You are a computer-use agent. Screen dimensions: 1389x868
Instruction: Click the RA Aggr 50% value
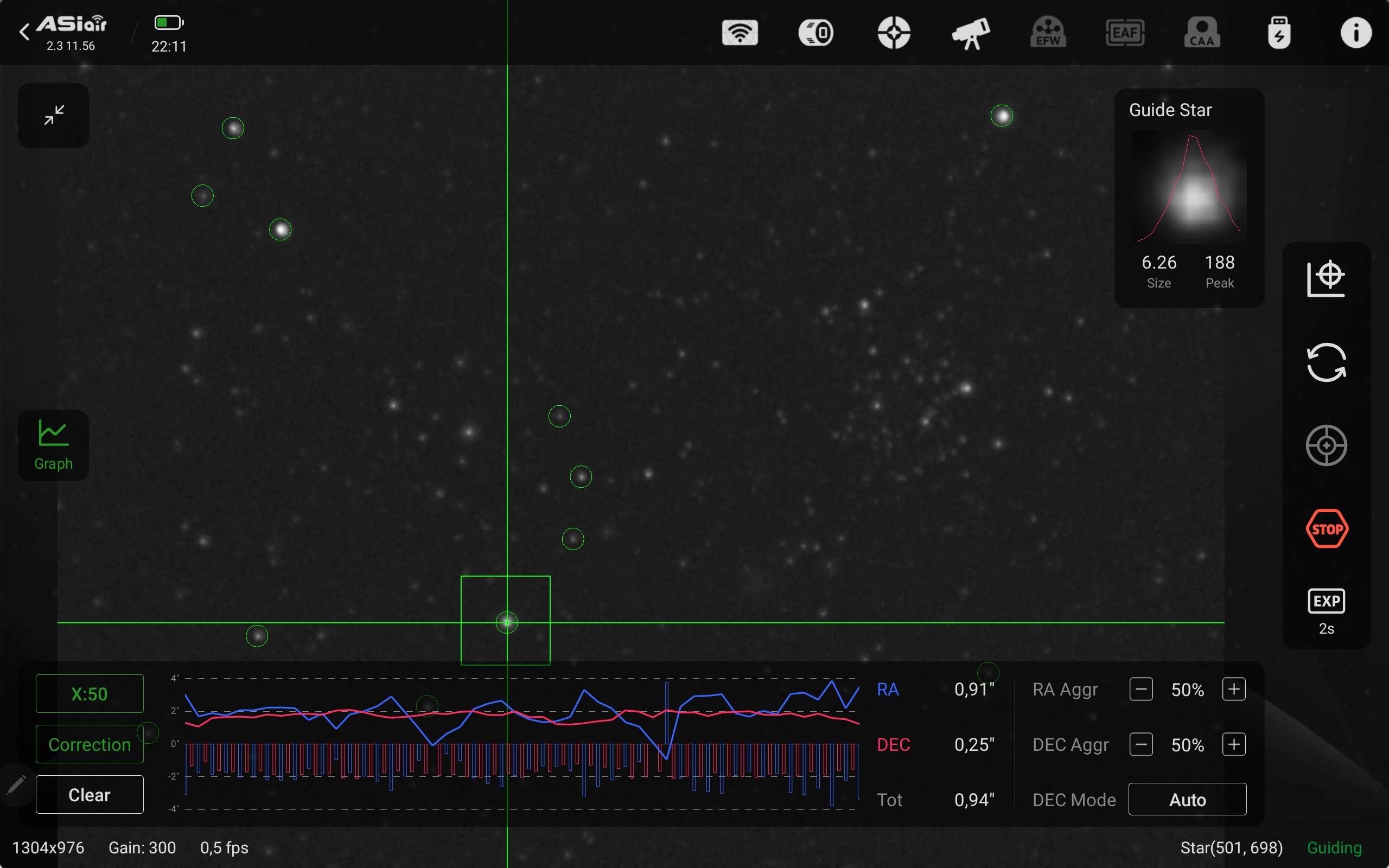(1188, 690)
